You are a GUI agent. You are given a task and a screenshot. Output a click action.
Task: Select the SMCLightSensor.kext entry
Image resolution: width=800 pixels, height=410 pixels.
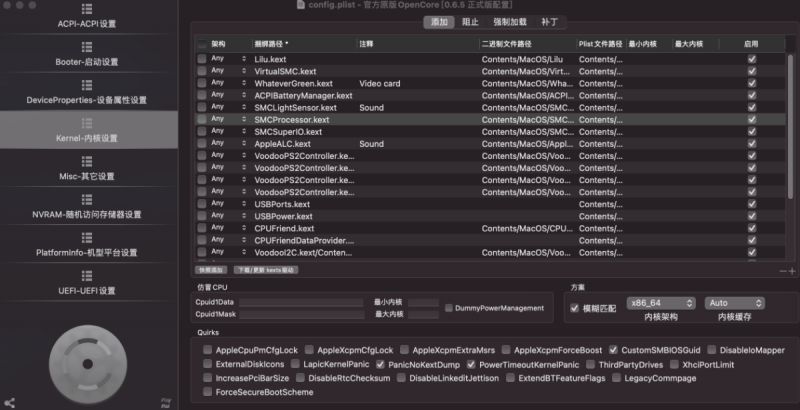click(x=295, y=108)
